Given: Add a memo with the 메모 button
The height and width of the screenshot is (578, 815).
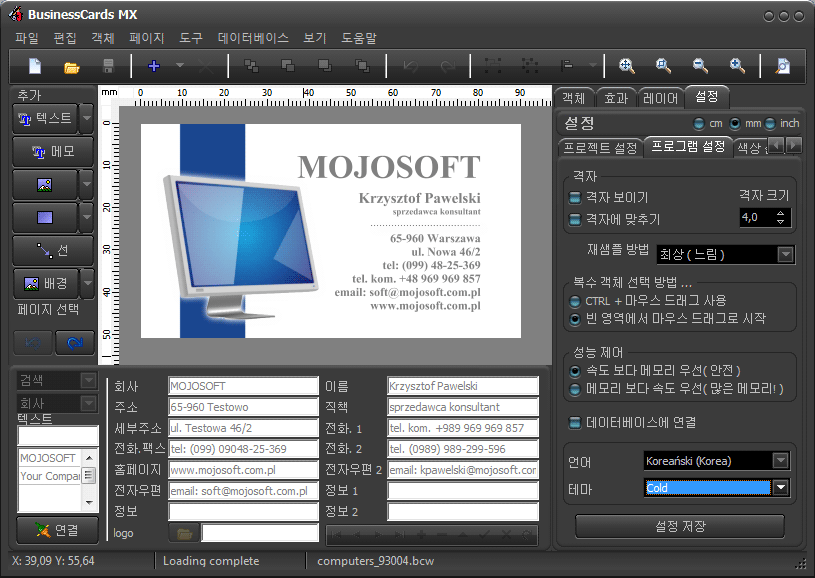Looking at the screenshot, I should point(53,152).
